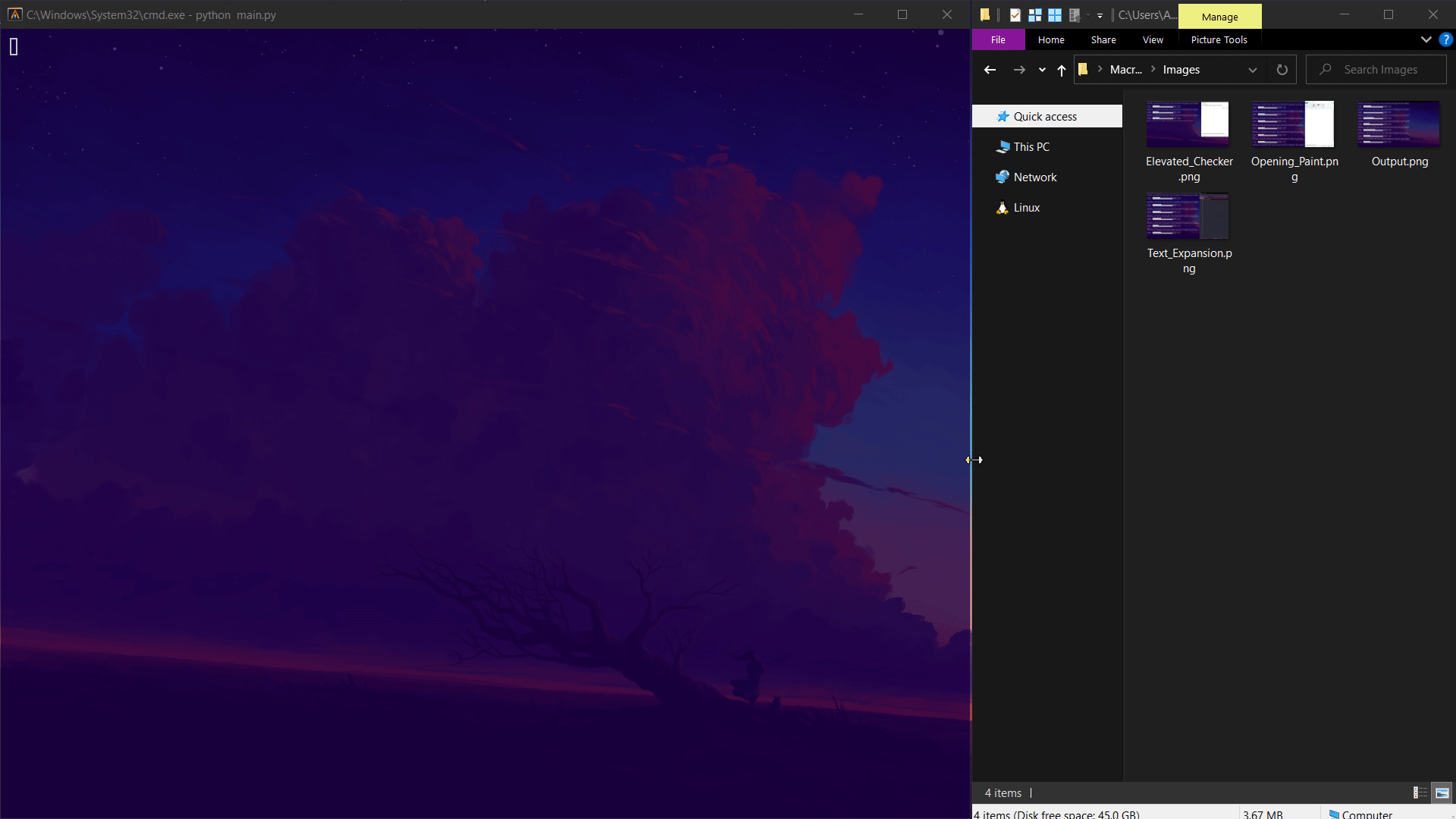The width and height of the screenshot is (1456, 819).
Task: Click the up-one-level arrow
Action: pos(1062,70)
